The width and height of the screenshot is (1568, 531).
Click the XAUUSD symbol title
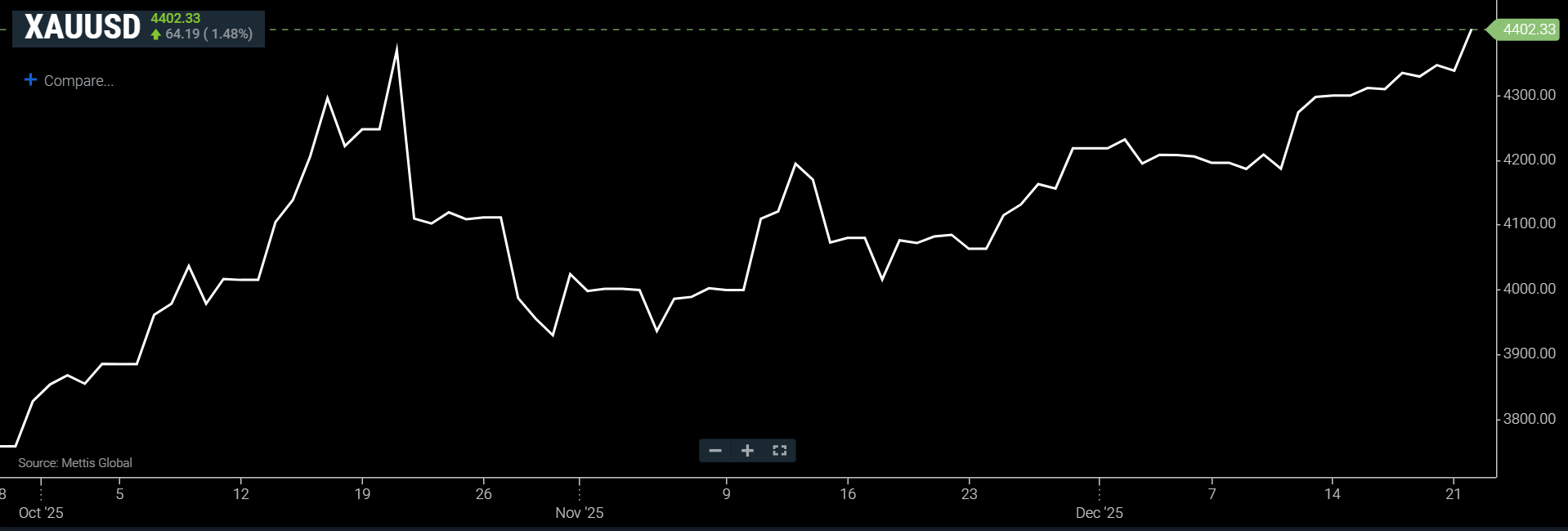point(83,28)
